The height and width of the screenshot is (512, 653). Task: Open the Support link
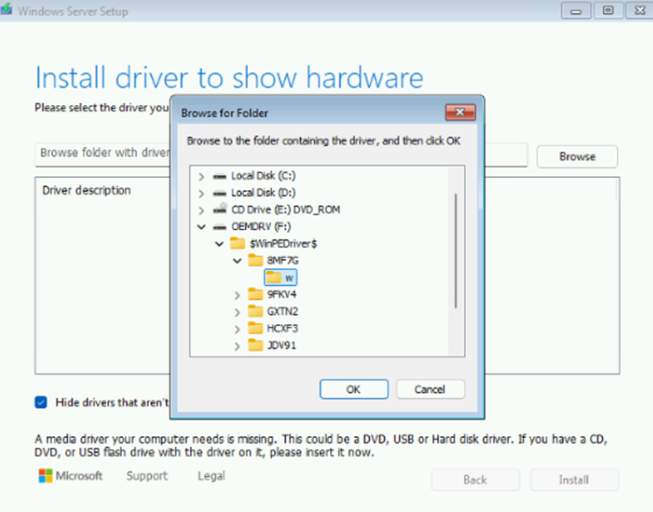(147, 476)
